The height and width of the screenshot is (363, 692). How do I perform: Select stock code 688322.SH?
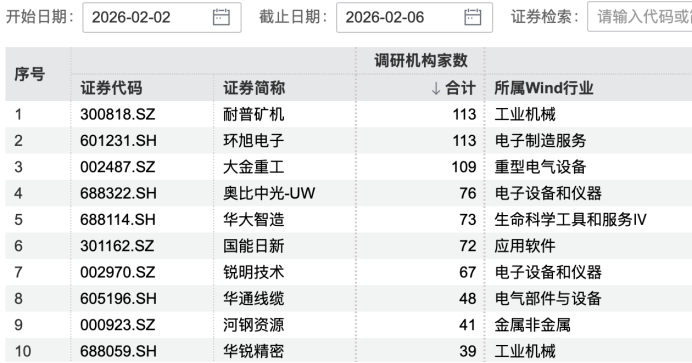(118, 193)
